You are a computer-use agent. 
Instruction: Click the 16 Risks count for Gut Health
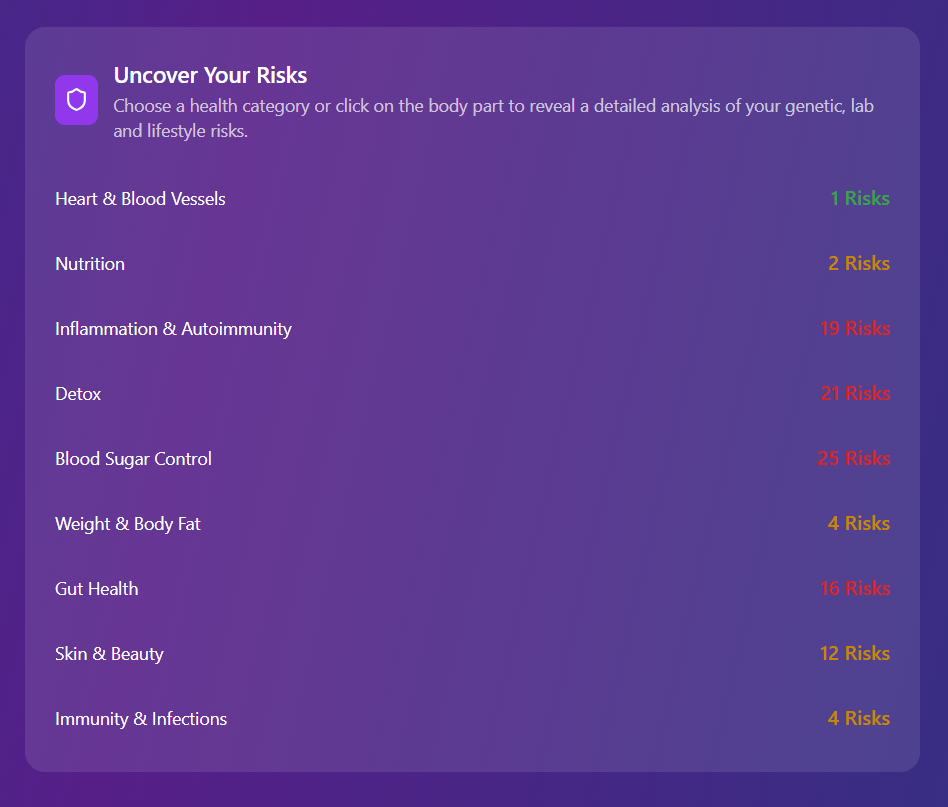pyautogui.click(x=854, y=588)
